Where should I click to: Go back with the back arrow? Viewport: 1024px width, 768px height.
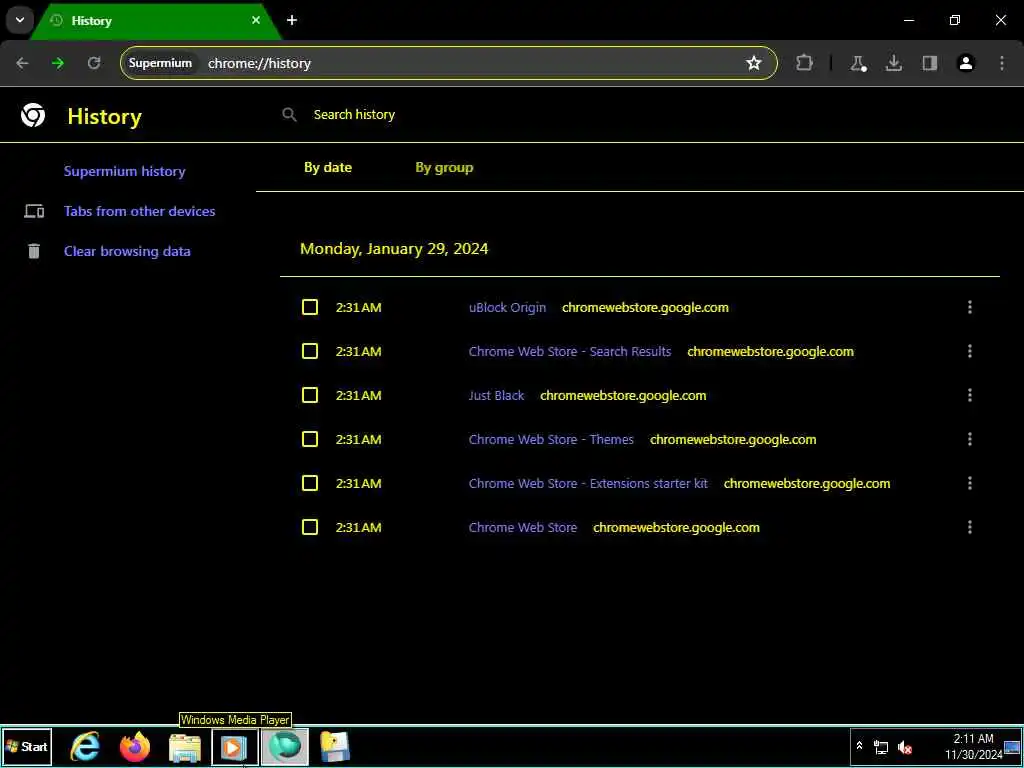(x=22, y=63)
